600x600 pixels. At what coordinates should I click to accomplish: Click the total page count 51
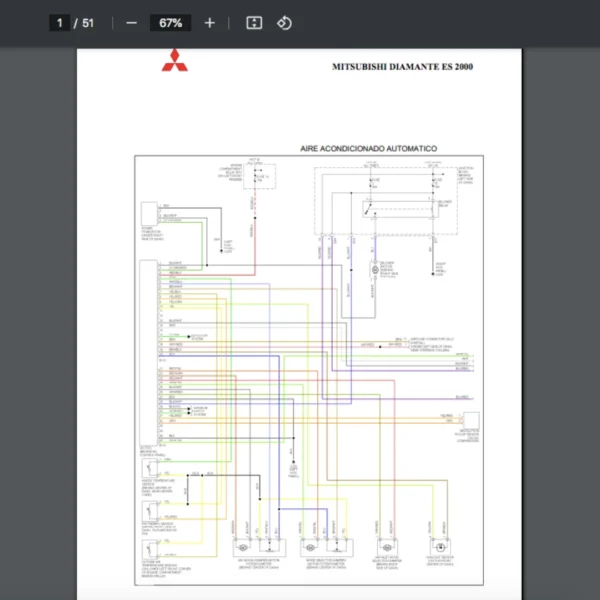[x=88, y=23]
